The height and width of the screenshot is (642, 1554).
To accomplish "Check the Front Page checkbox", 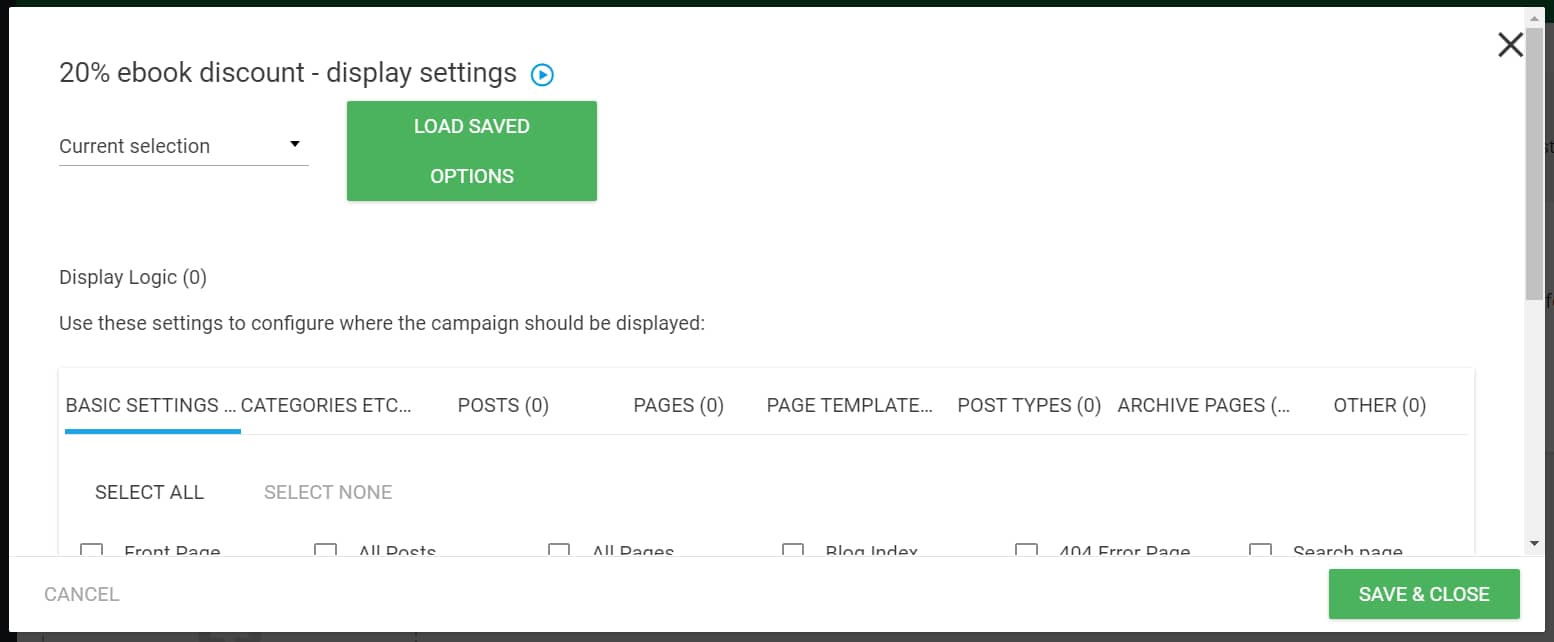I will (92, 550).
